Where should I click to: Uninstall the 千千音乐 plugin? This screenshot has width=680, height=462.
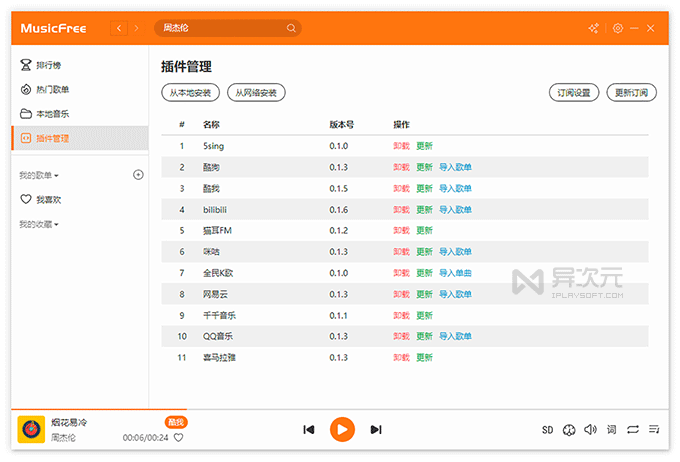(401, 315)
